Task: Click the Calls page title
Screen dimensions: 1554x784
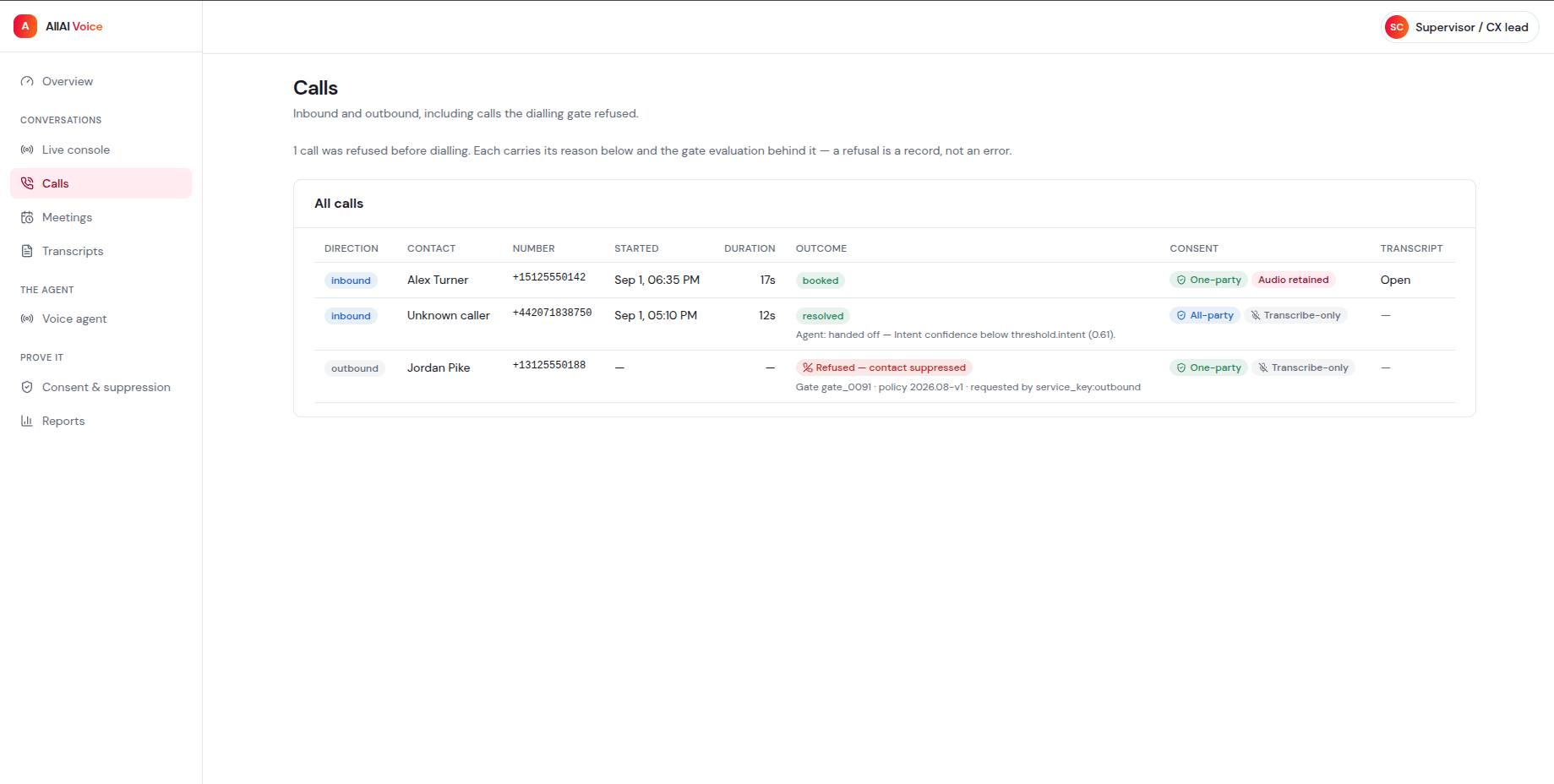Action: pos(315,88)
